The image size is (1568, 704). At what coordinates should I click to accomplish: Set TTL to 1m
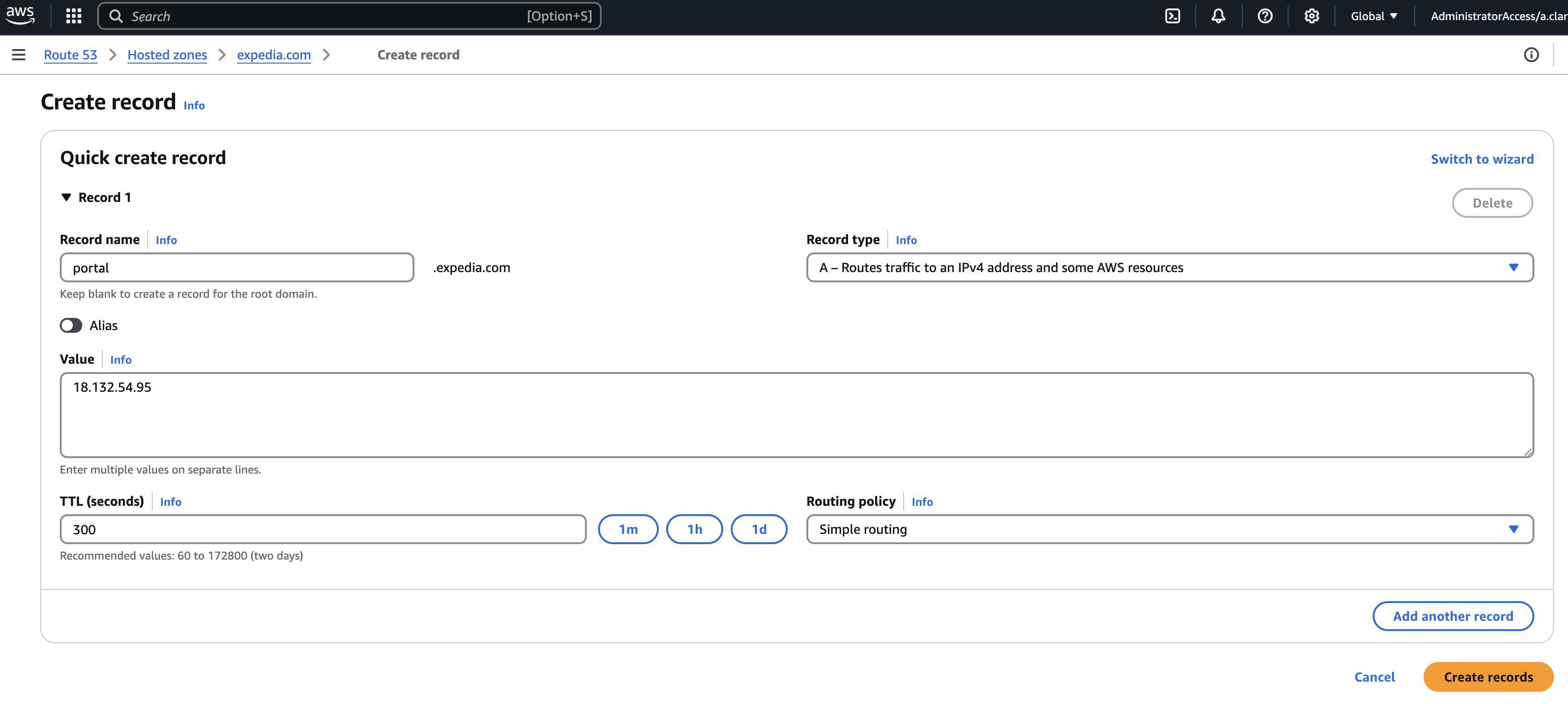628,529
